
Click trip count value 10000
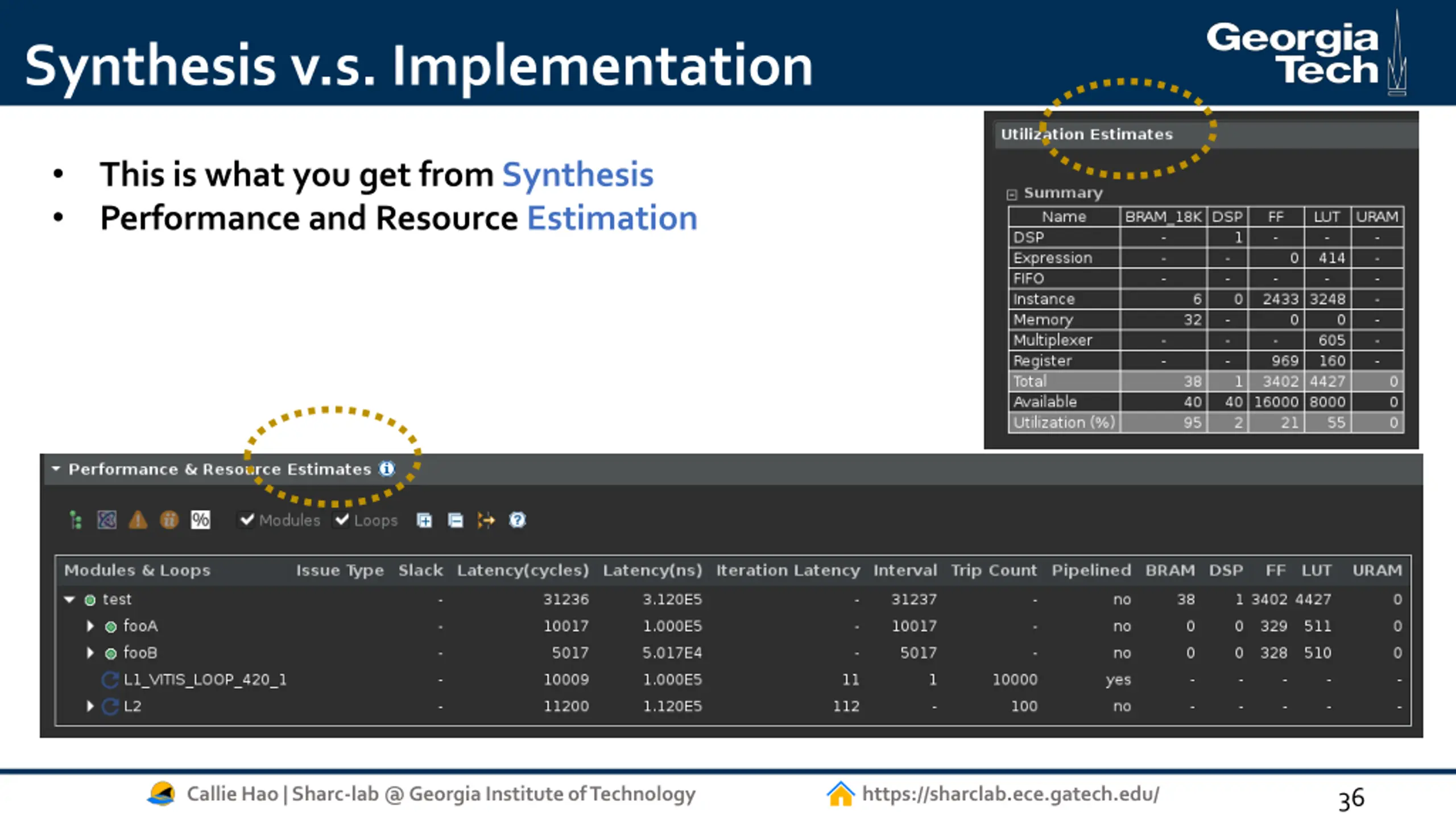coord(1015,680)
